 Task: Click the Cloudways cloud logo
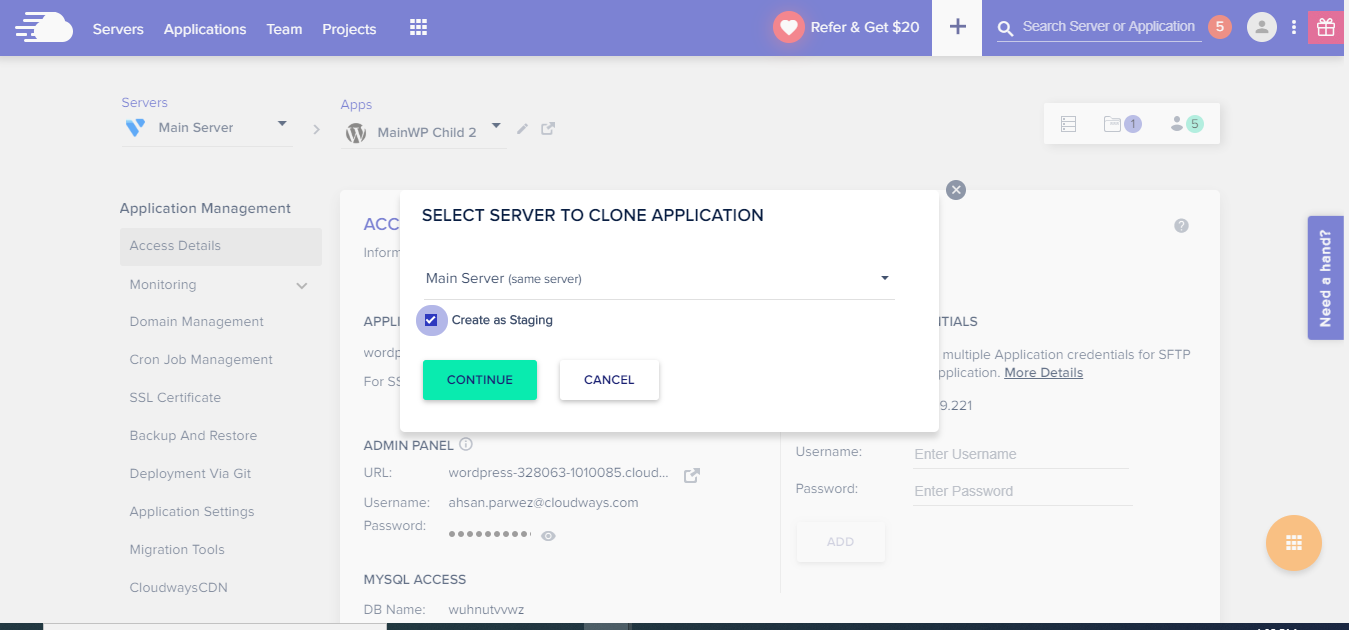tap(44, 27)
